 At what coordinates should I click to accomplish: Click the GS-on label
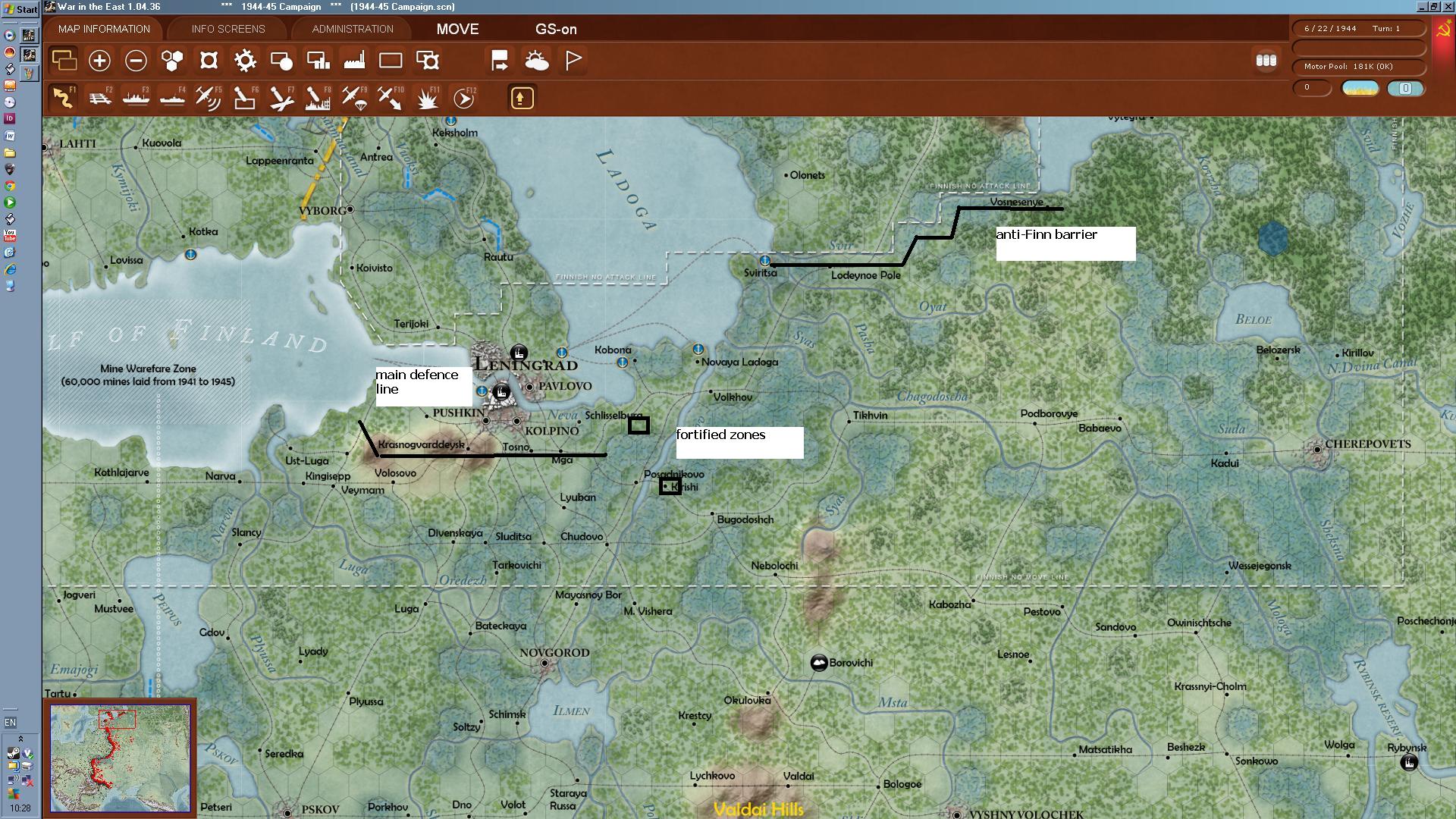pos(556,29)
